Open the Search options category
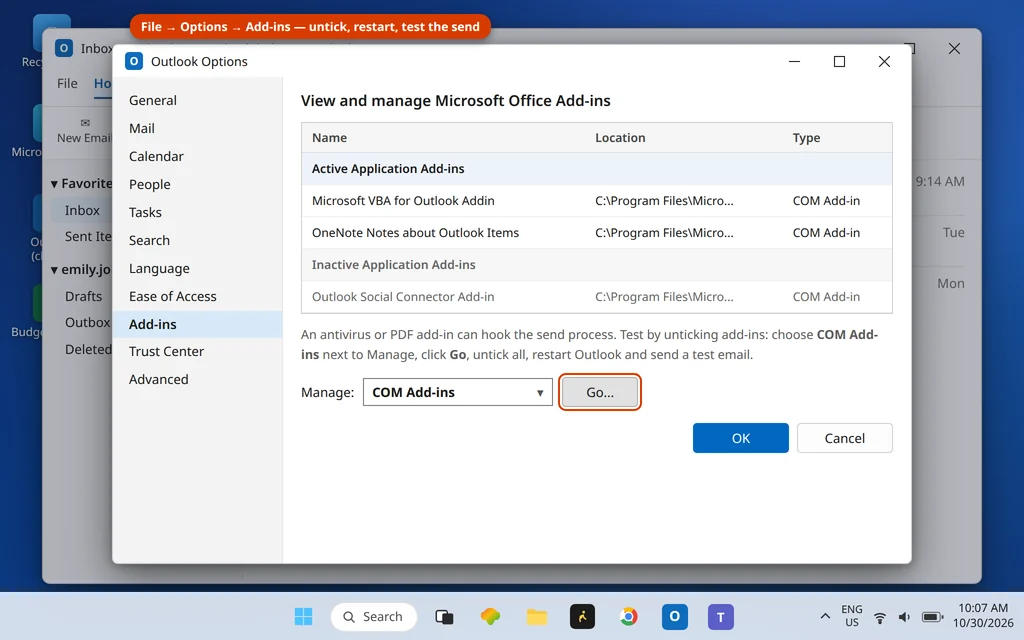The height and width of the screenshot is (640, 1024). pos(197,240)
